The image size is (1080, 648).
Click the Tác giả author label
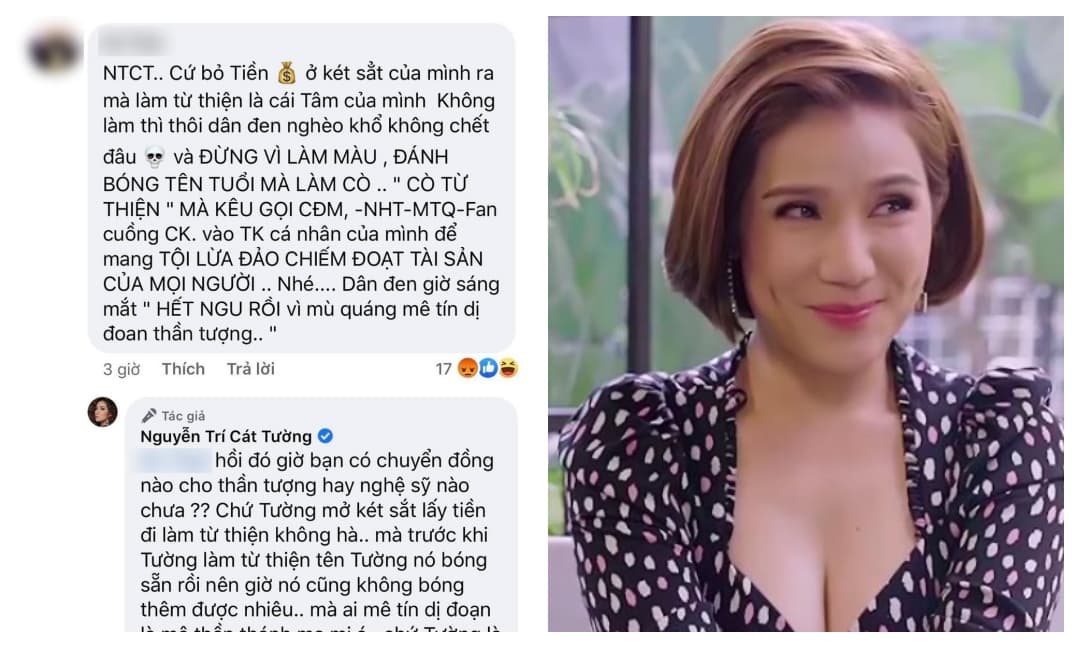tap(183, 416)
